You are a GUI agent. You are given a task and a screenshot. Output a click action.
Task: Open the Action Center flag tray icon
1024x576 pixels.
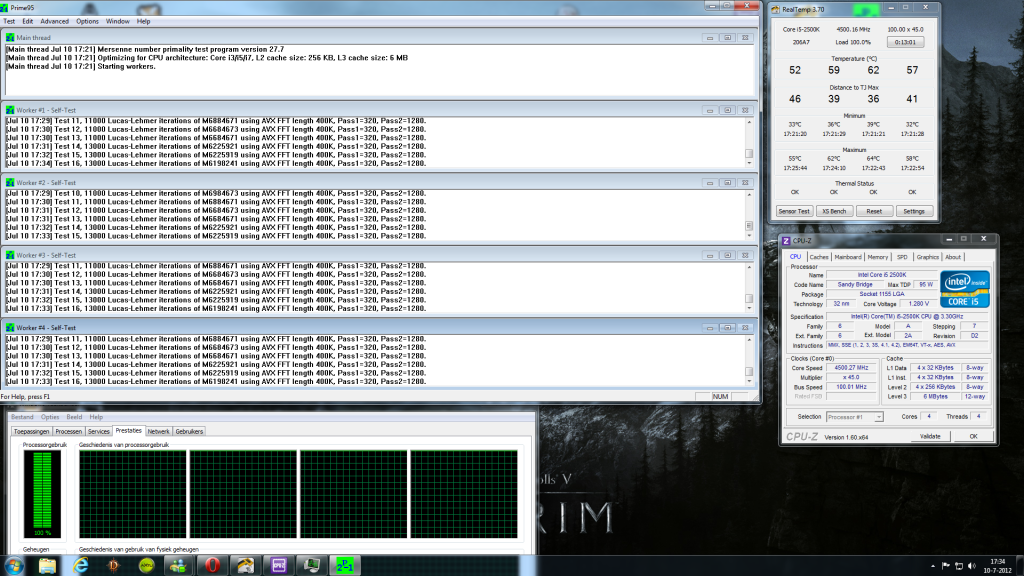[946, 566]
